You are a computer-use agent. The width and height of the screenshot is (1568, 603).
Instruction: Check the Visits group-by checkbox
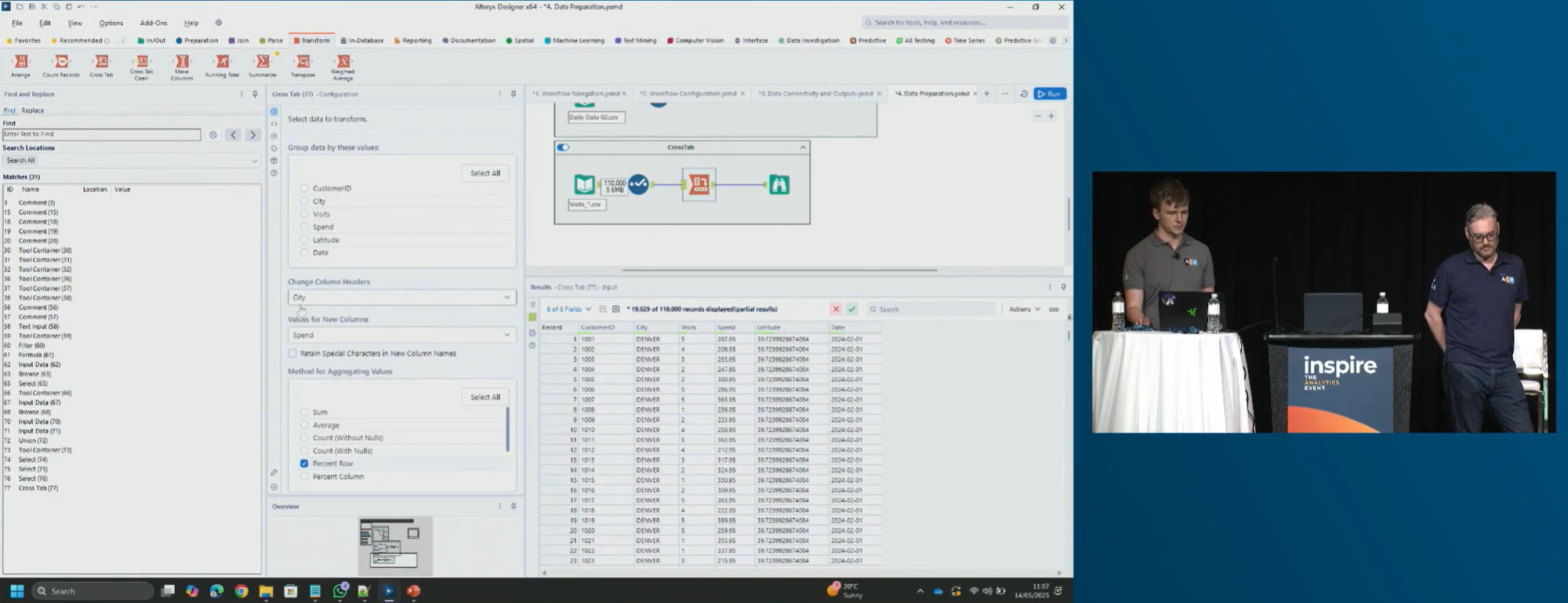click(304, 214)
